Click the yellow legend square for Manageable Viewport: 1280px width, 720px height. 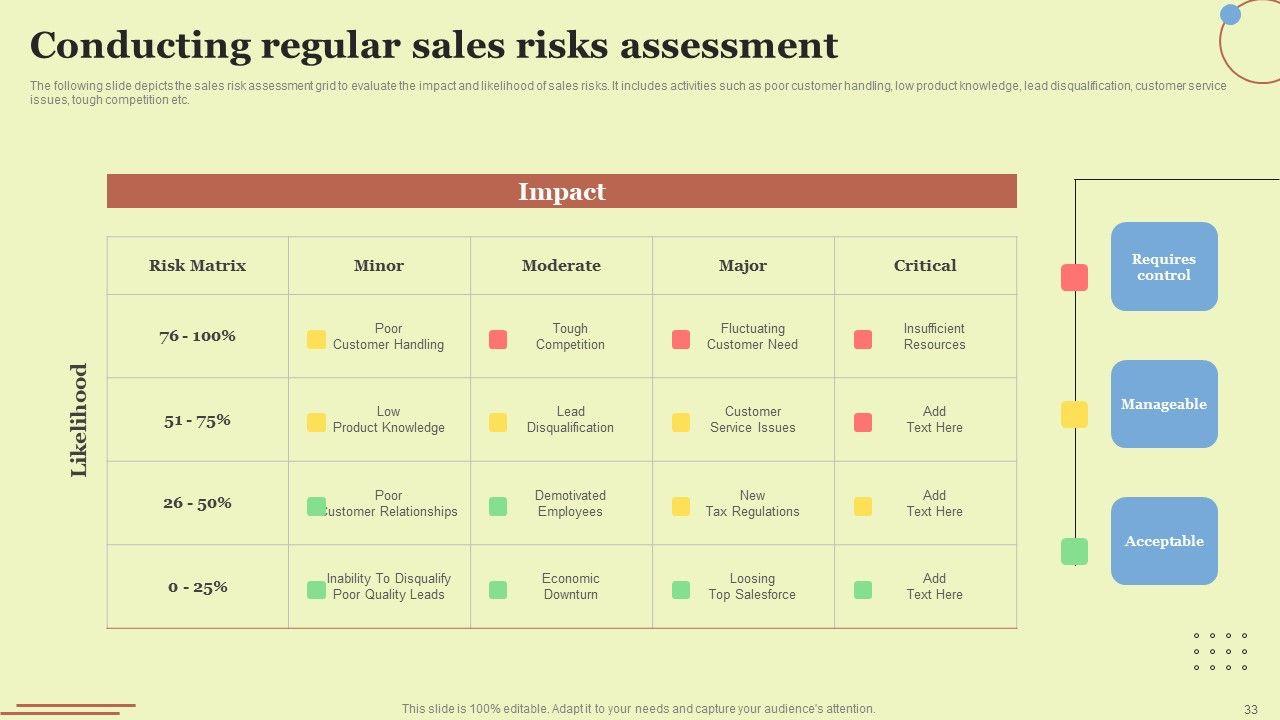pos(1074,414)
